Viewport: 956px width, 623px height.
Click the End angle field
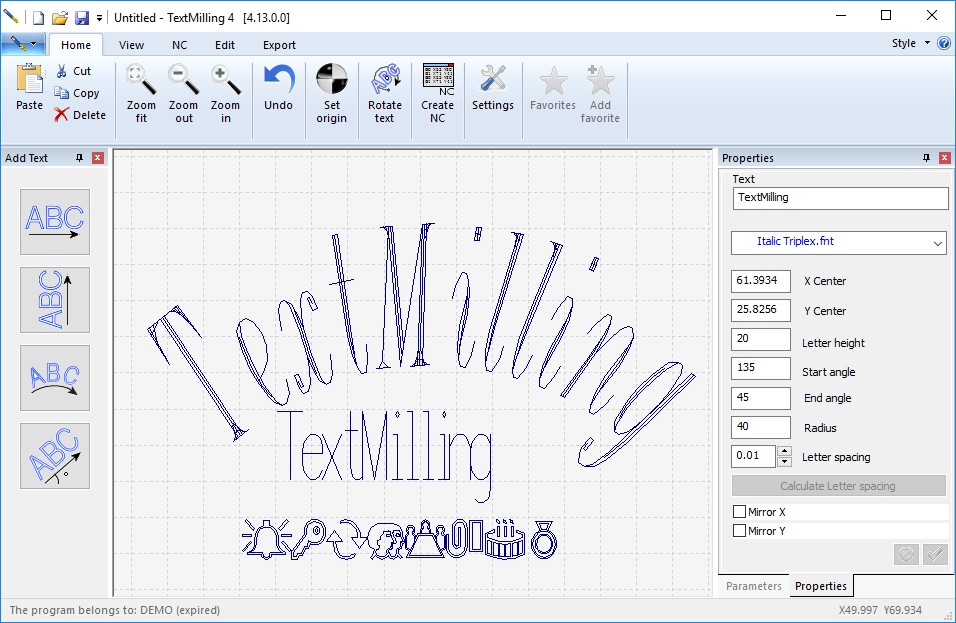[x=760, y=398]
